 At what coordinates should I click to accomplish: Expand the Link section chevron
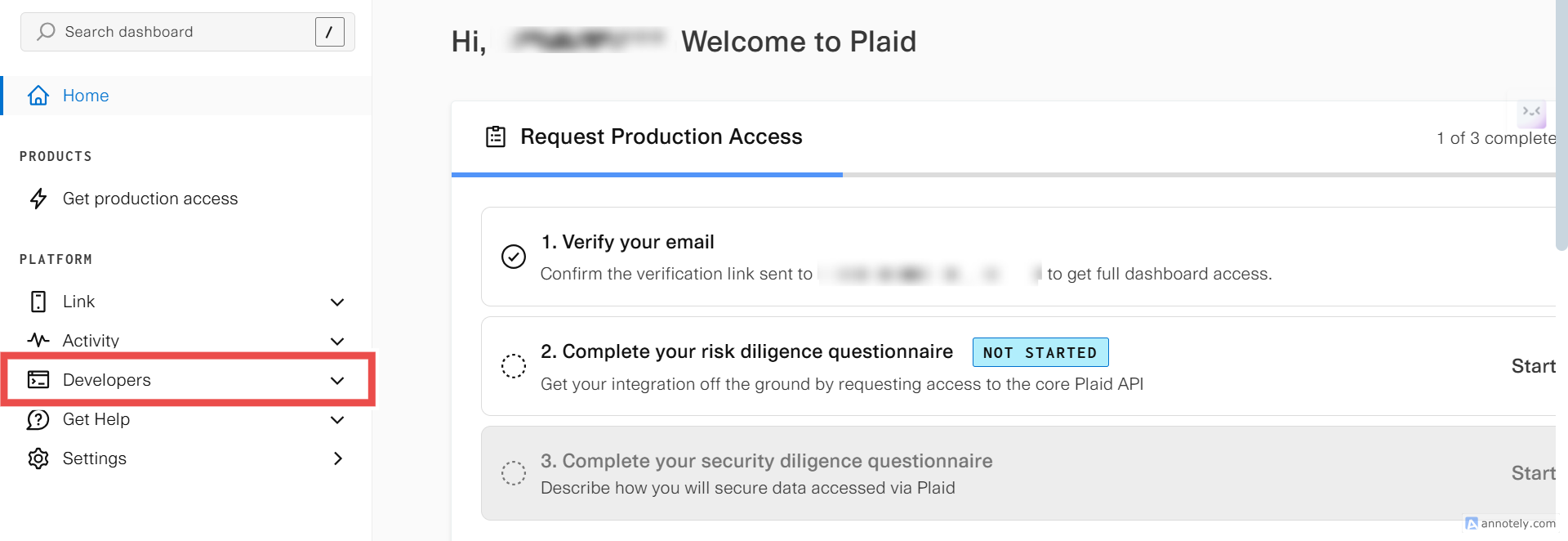337,302
